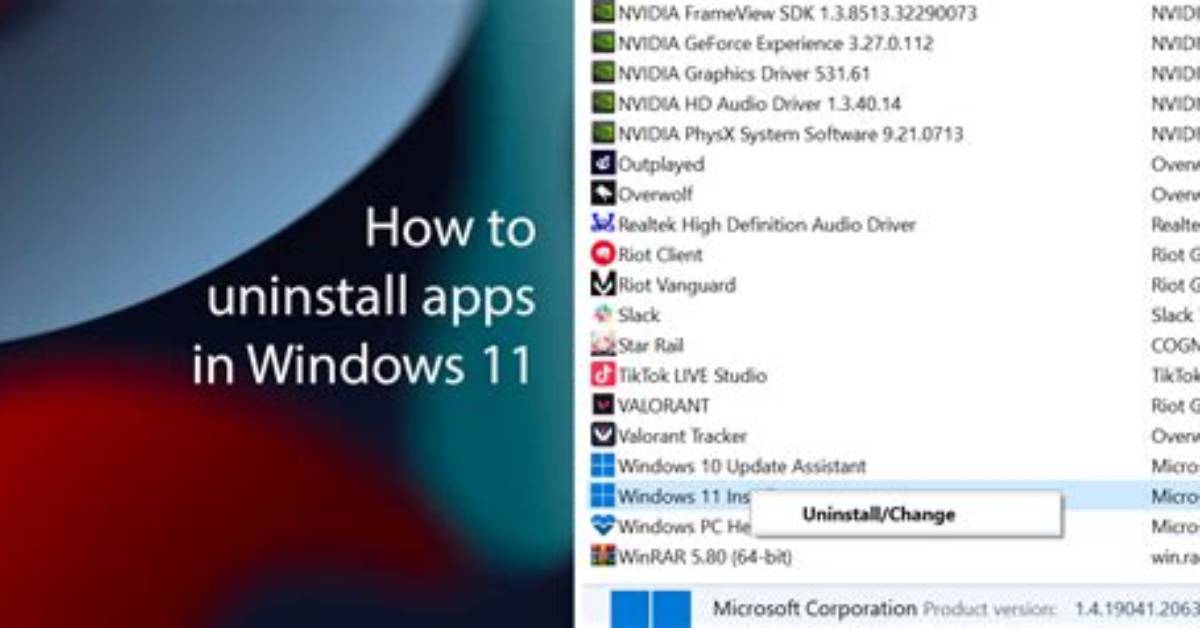This screenshot has height=628, width=1200.
Task: Select the Overwolf program name
Action: click(x=655, y=193)
